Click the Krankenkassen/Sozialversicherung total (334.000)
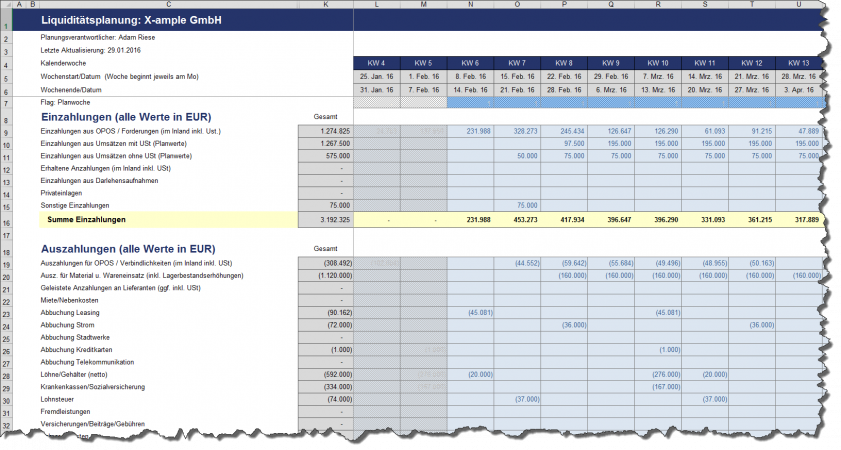This screenshot has width=841, height=450. click(x=326, y=386)
